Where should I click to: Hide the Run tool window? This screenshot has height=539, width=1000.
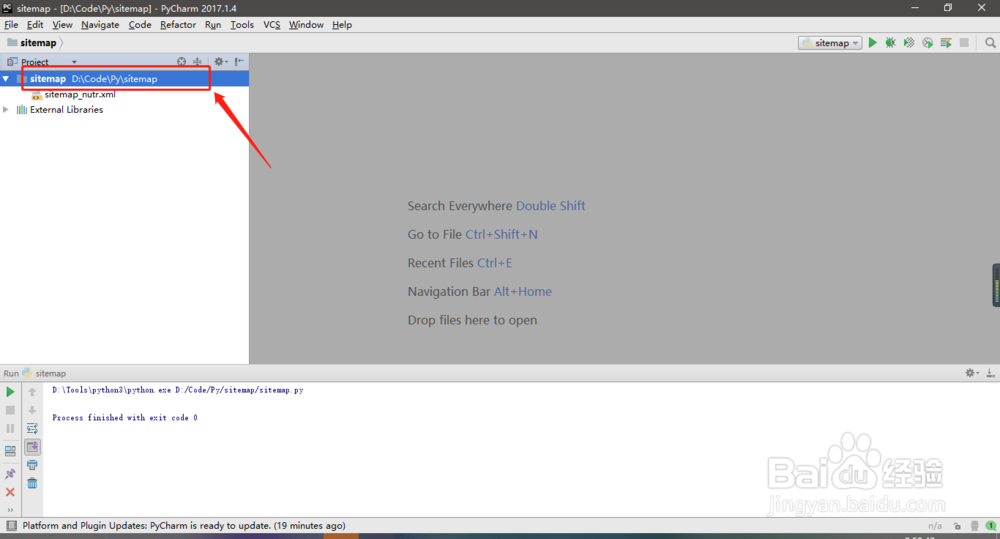tap(990, 373)
